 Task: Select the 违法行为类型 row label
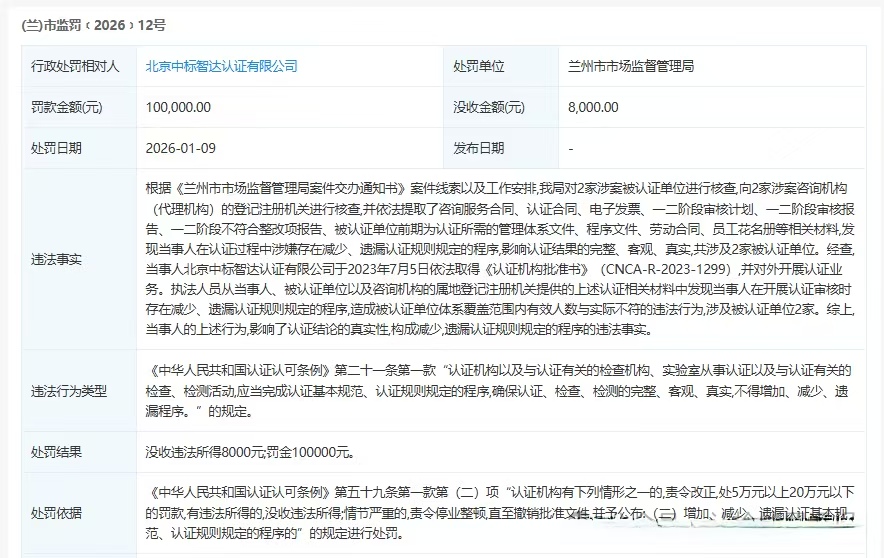coord(79,391)
